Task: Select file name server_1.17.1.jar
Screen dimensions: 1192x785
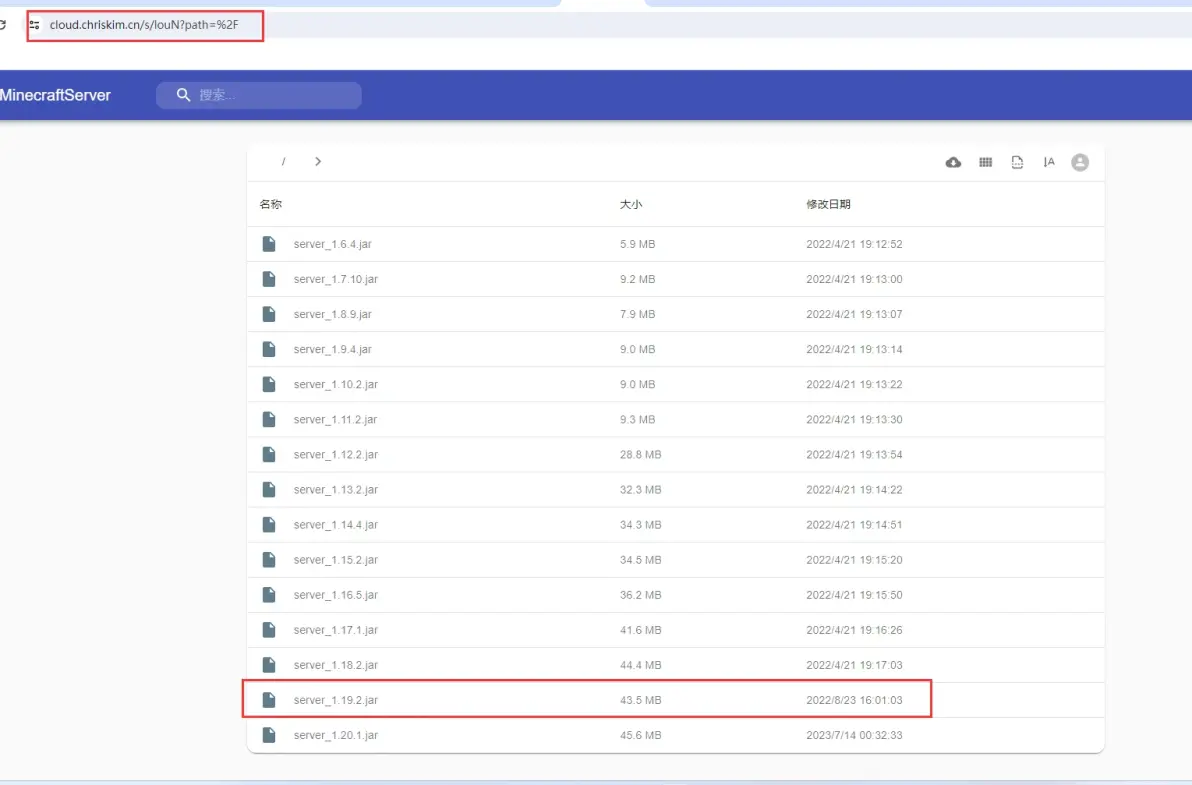Action: click(335, 630)
